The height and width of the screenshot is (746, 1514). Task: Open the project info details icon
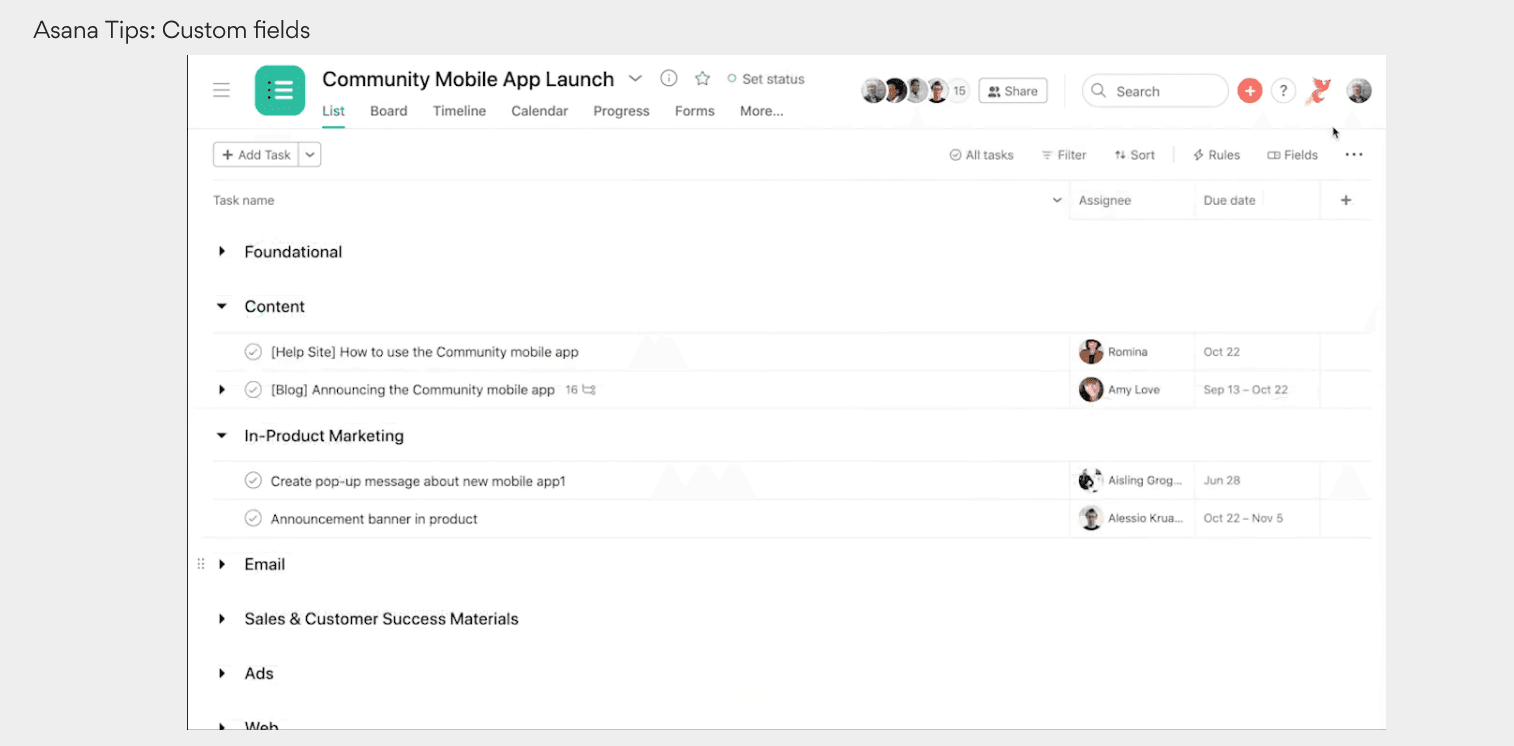click(669, 79)
